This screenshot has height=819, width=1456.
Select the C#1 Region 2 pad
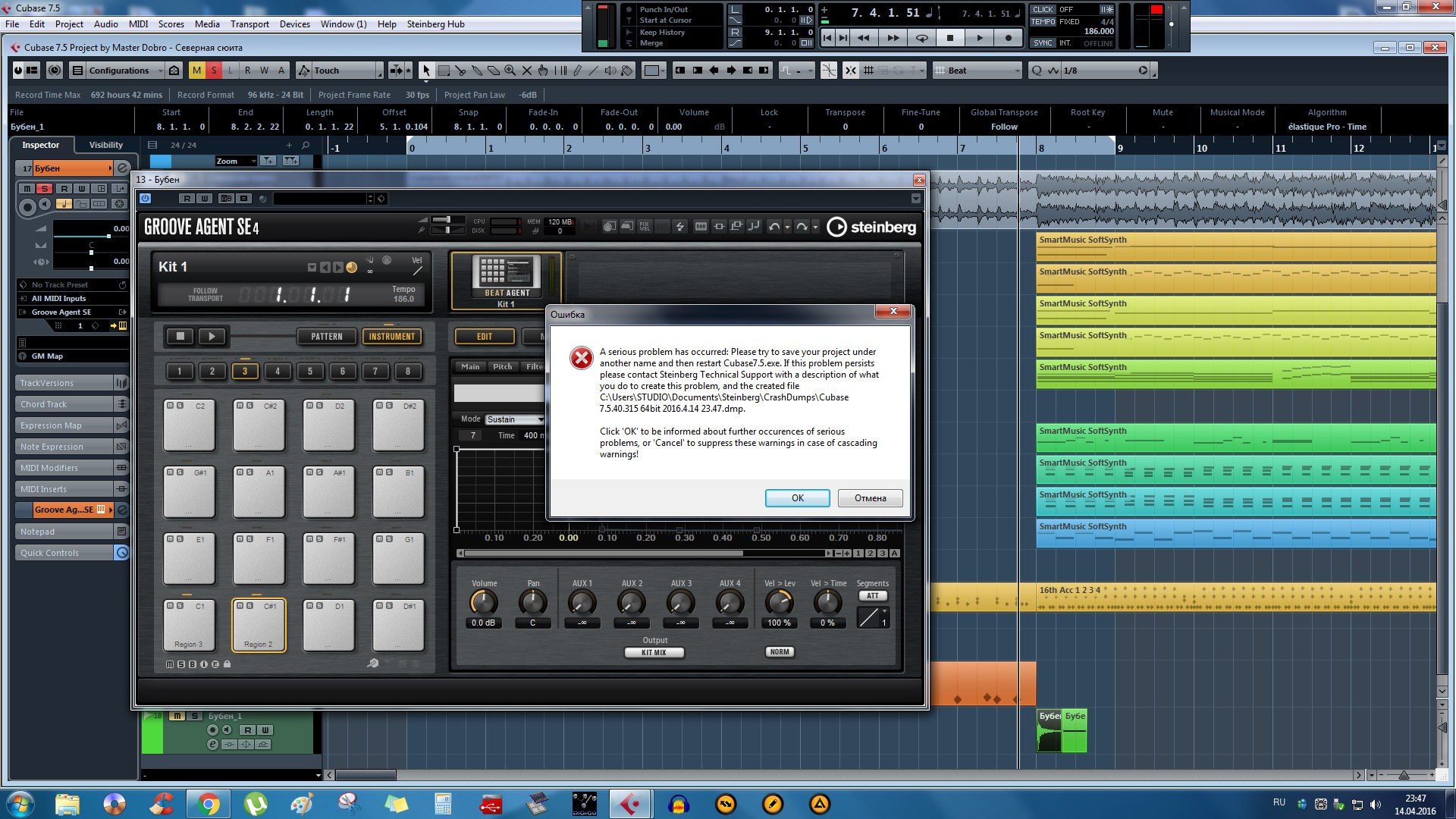(259, 626)
